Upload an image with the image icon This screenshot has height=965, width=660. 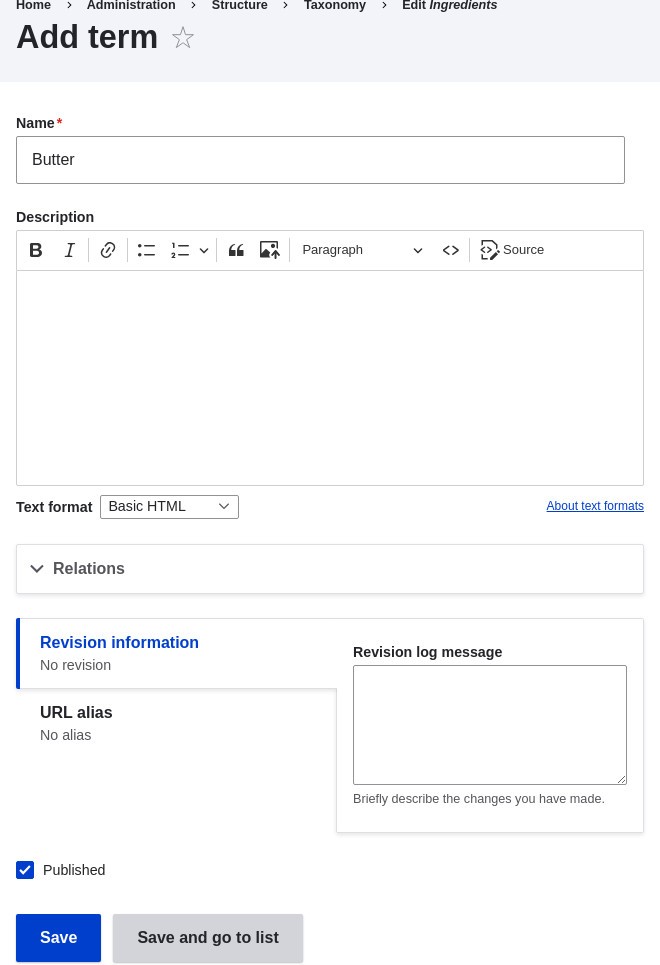coord(269,250)
